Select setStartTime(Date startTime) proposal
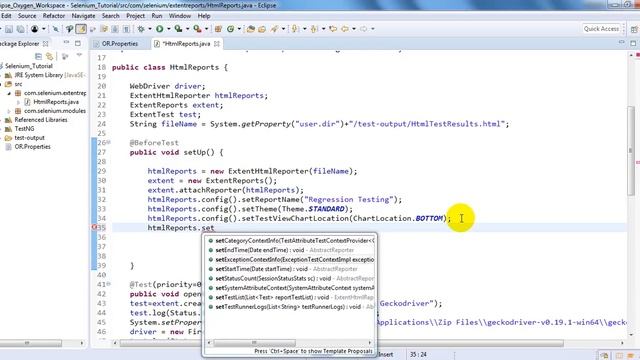 (291, 269)
